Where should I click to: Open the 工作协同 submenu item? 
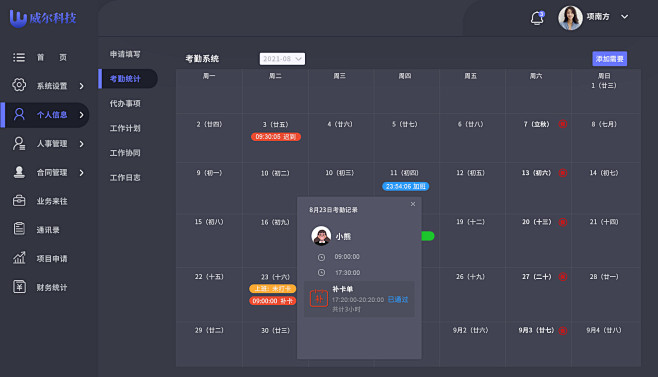(125, 153)
